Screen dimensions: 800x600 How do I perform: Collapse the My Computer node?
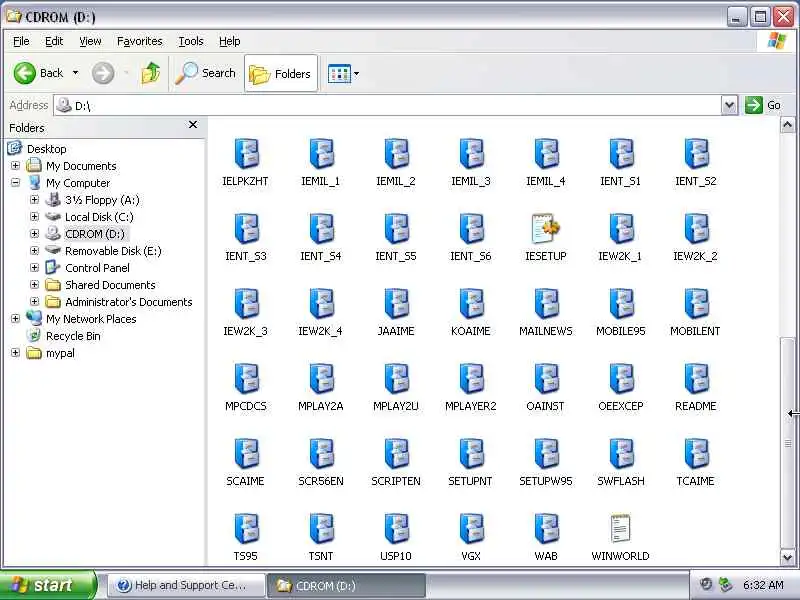point(15,183)
